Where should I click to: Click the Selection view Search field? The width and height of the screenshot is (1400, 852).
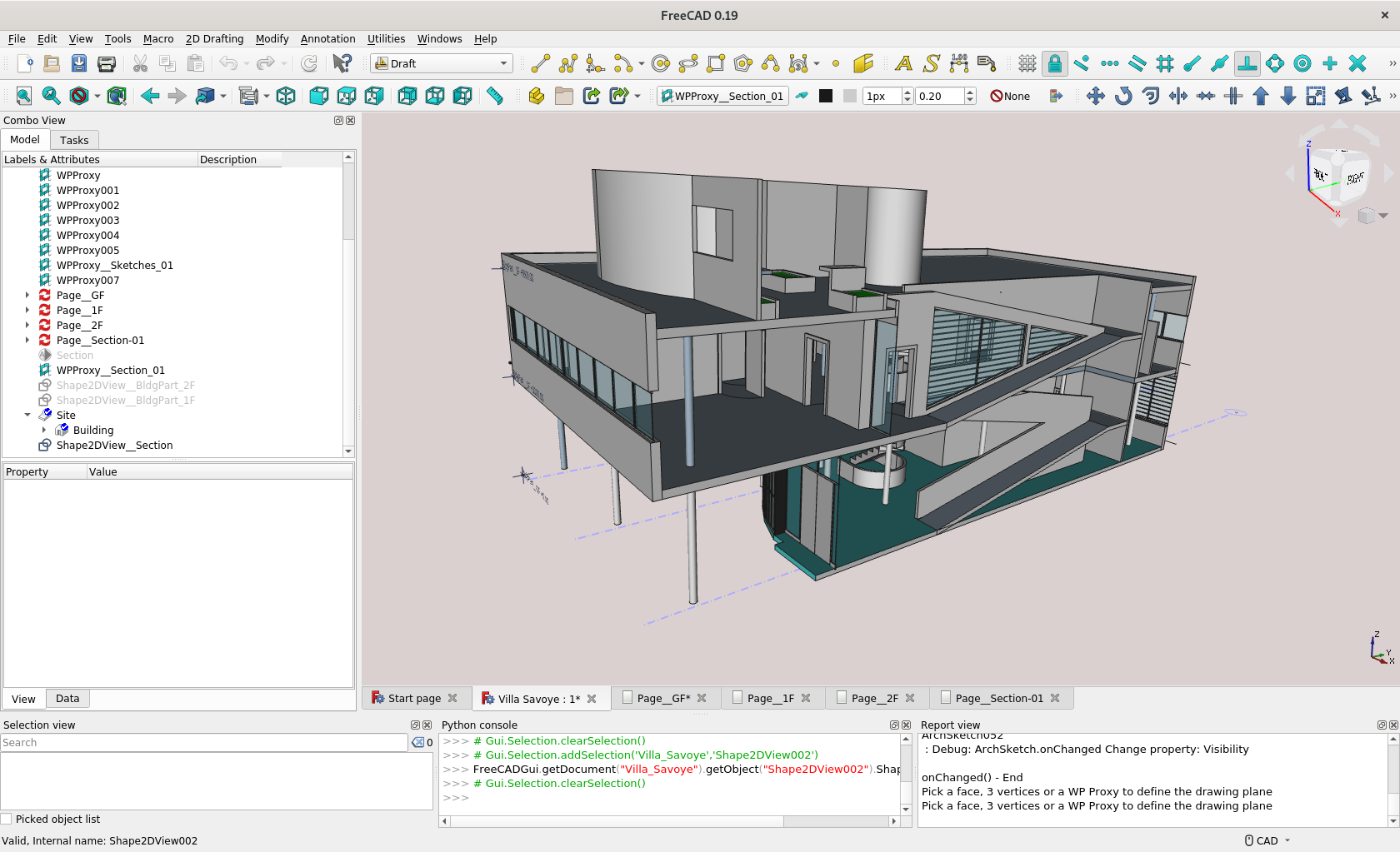204,742
